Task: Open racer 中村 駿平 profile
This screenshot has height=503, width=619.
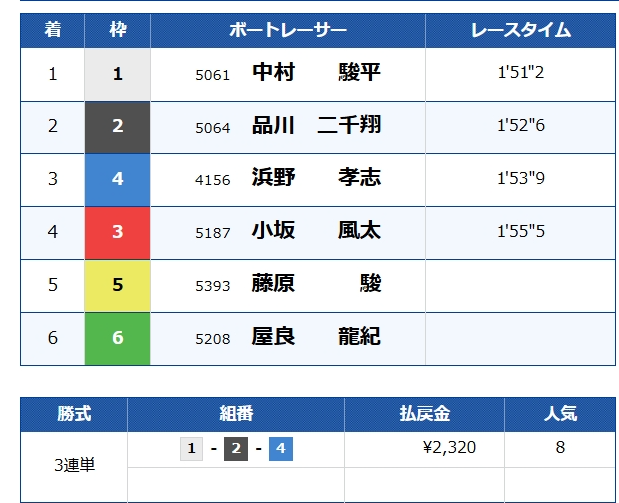Action: coord(315,74)
